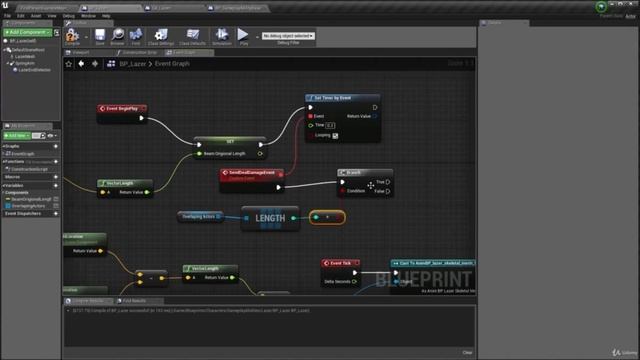Click the Set Timer by Event node header

point(343,98)
